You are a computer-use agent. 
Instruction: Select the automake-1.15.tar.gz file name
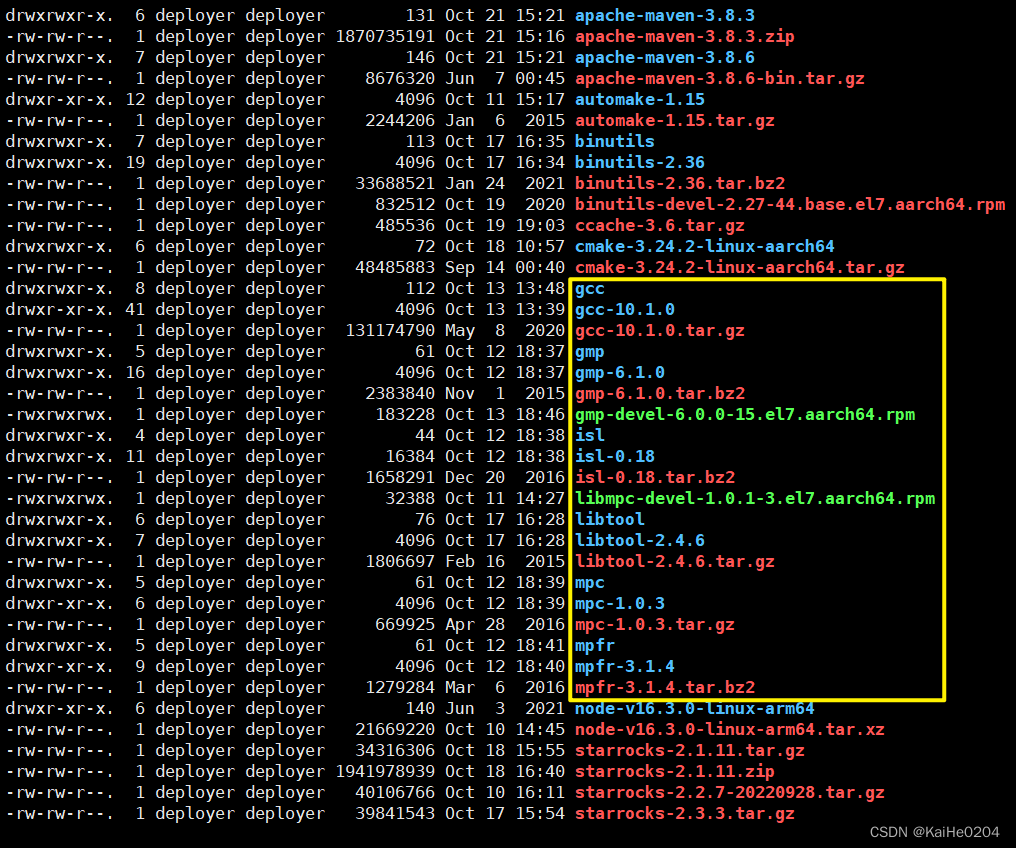pyautogui.click(x=675, y=120)
